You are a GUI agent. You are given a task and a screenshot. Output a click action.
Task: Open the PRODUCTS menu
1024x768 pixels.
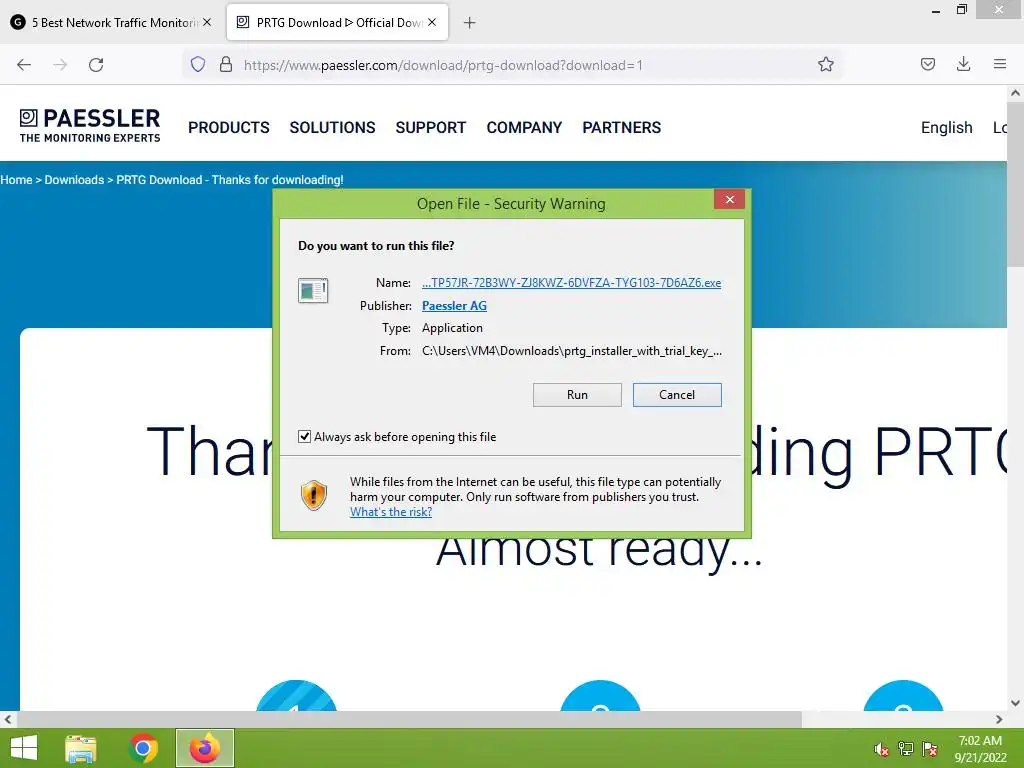(x=229, y=127)
